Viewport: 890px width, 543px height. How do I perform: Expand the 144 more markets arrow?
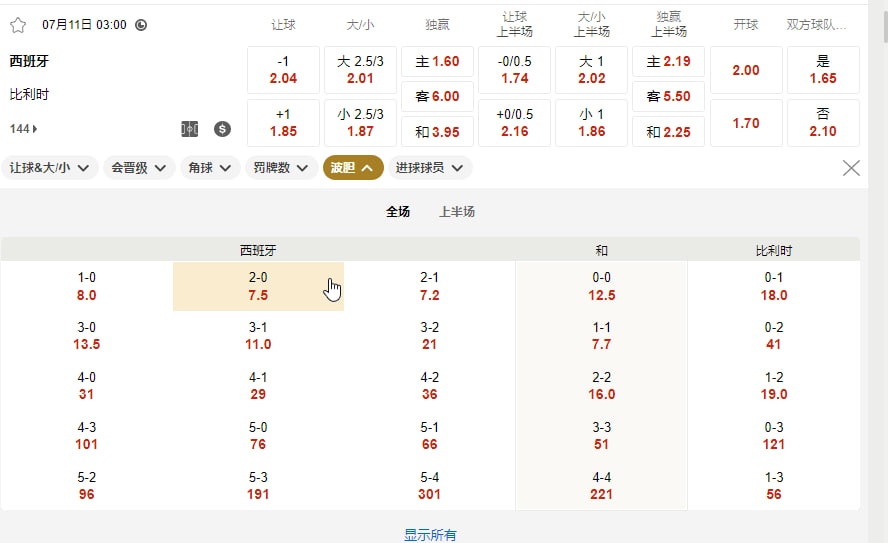click(x=23, y=129)
